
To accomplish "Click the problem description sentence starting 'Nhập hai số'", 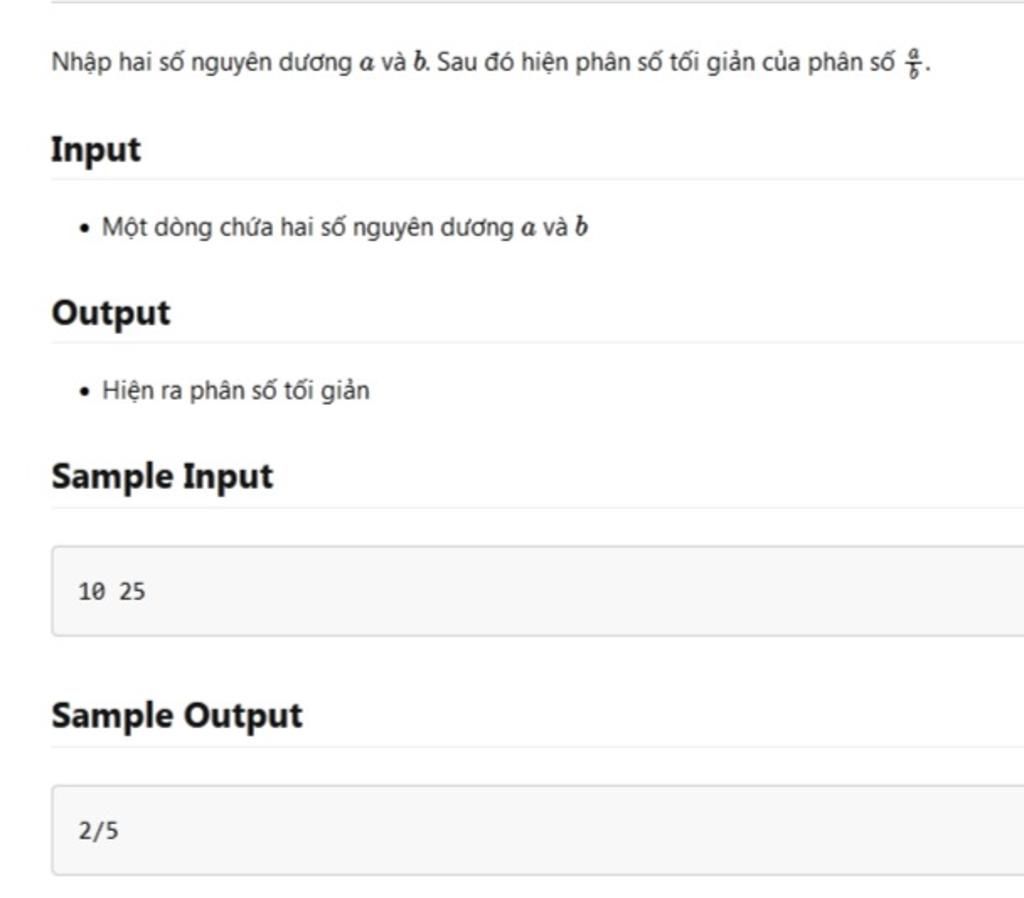I will [200, 62].
